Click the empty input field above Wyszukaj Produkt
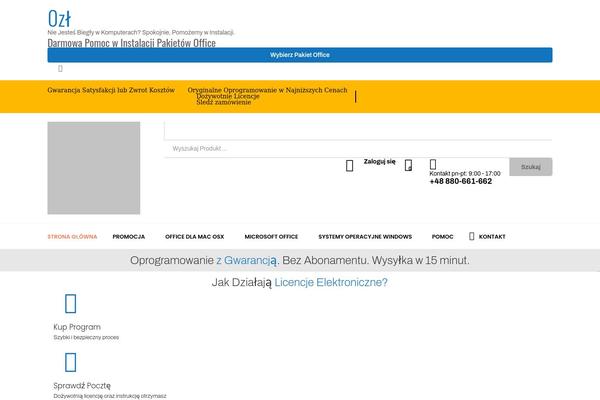This screenshot has width=600, height=400. click(x=358, y=131)
